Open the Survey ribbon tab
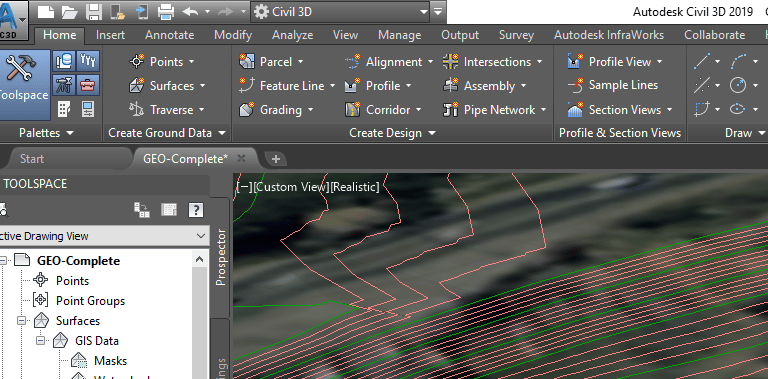The width and height of the screenshot is (768, 379). point(516,35)
